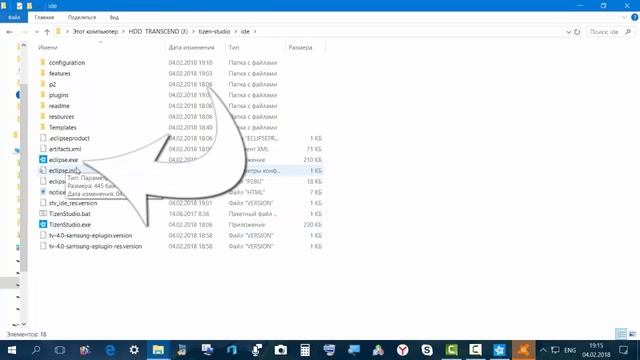Go up one folder level
The image size is (640, 360).
[47, 32]
